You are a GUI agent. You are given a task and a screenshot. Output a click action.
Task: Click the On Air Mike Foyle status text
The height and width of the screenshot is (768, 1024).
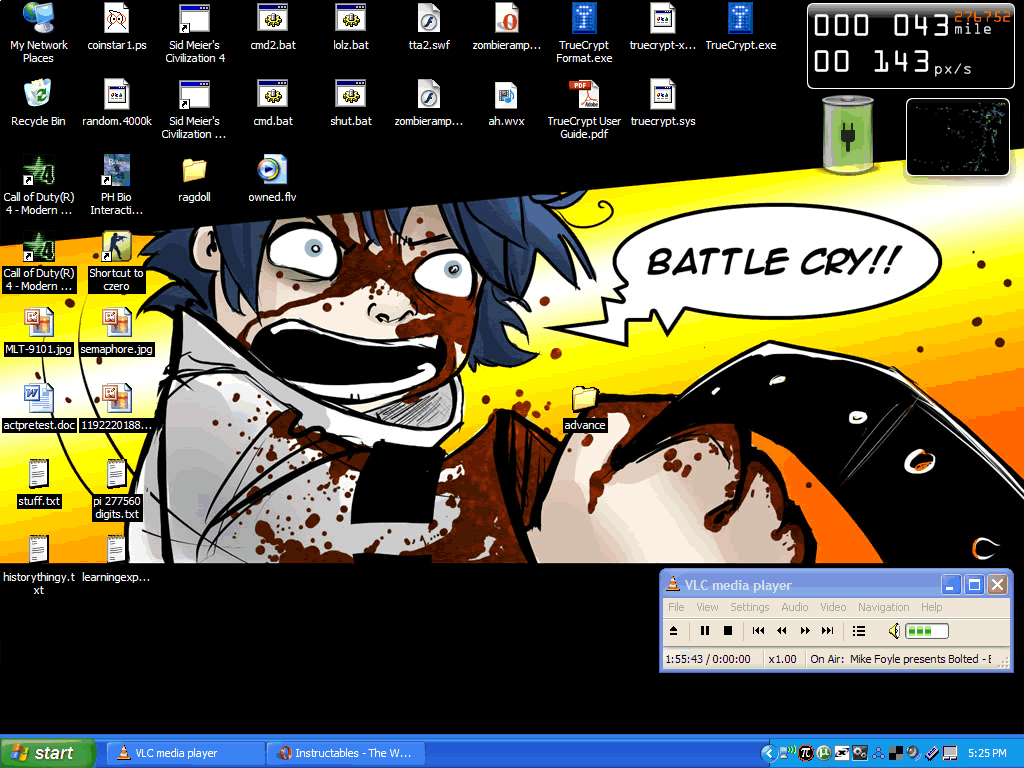coord(901,659)
